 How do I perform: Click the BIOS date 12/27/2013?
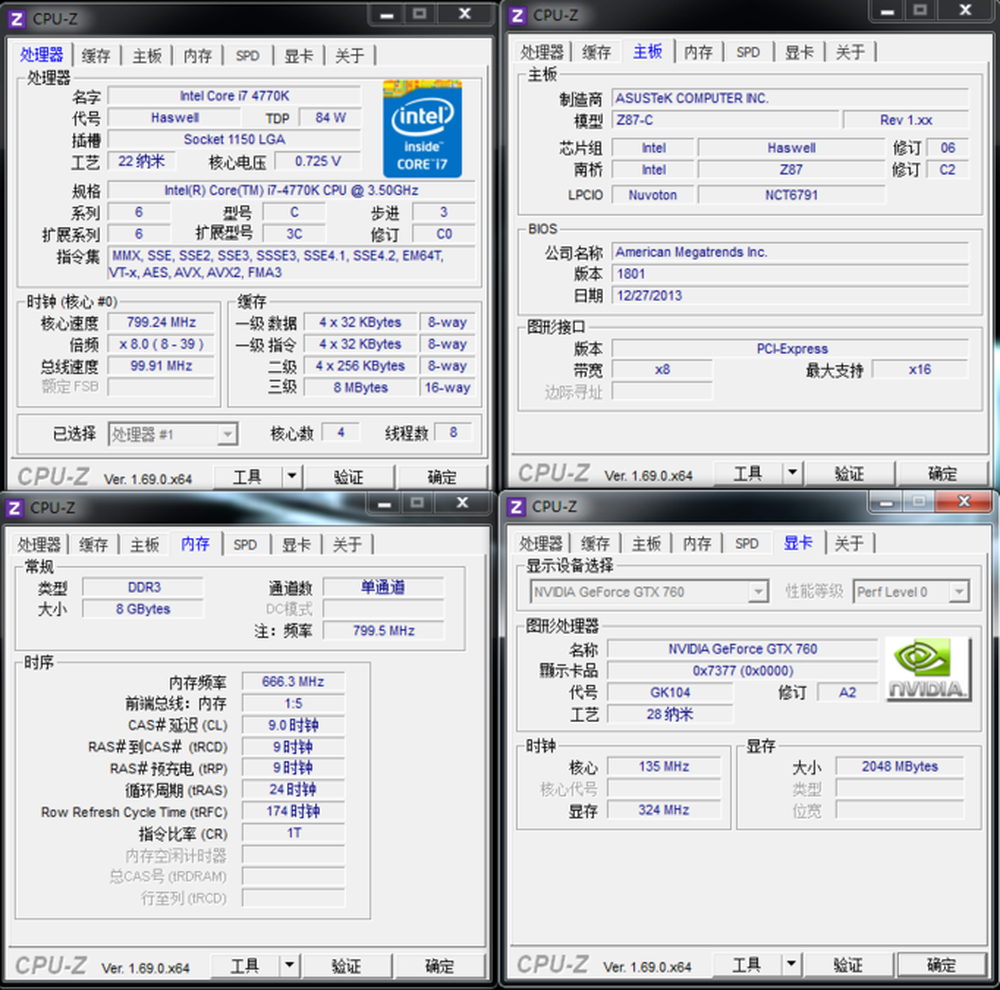pos(790,295)
